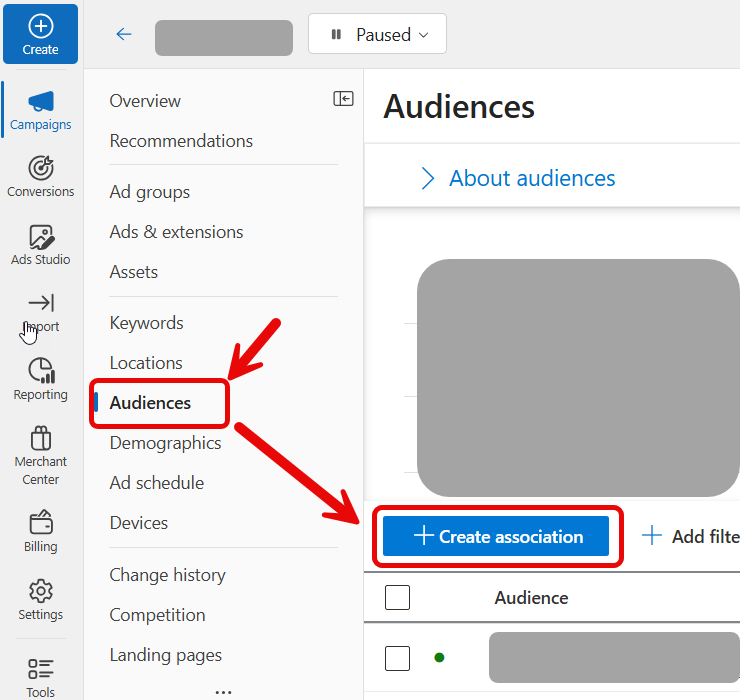Open Change history
This screenshot has width=740, height=700.
tap(168, 575)
